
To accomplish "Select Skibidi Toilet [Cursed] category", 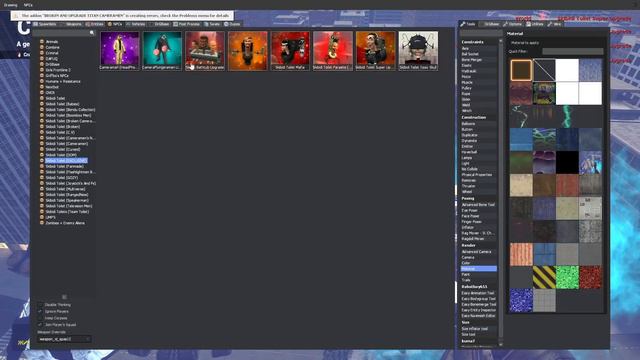I will 62,149.
